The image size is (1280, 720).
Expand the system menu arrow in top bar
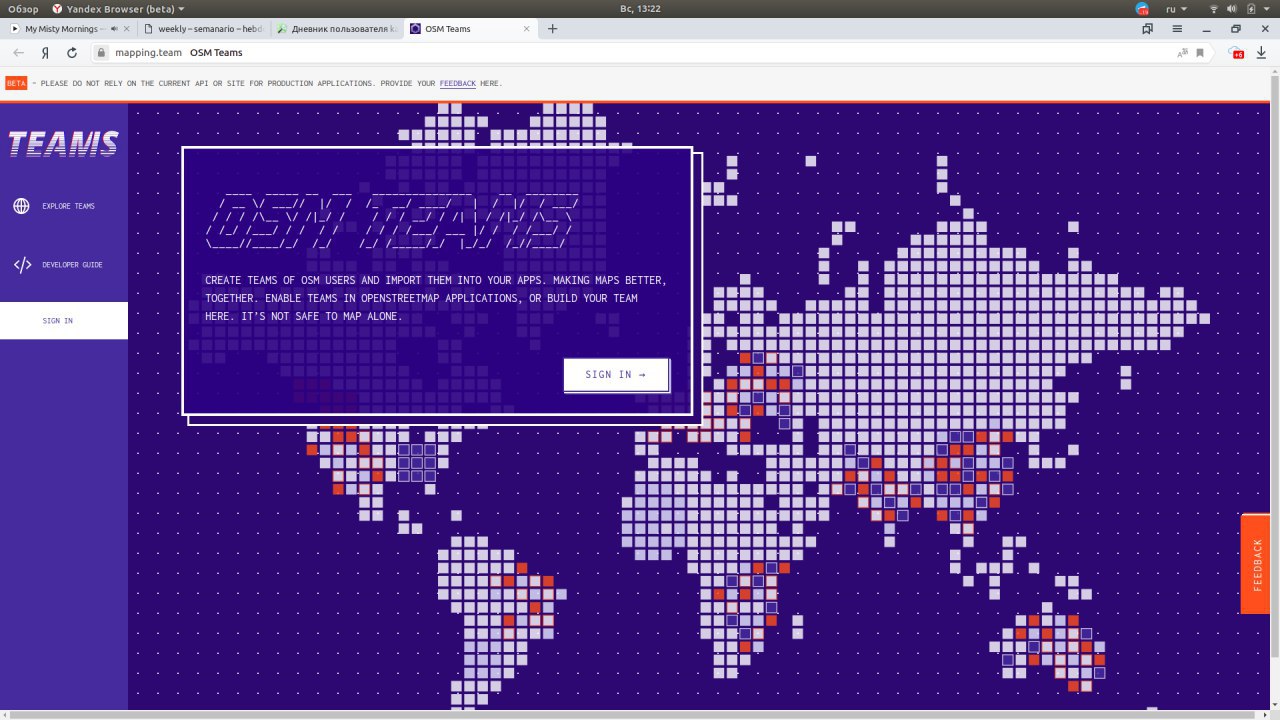[x=1266, y=9]
